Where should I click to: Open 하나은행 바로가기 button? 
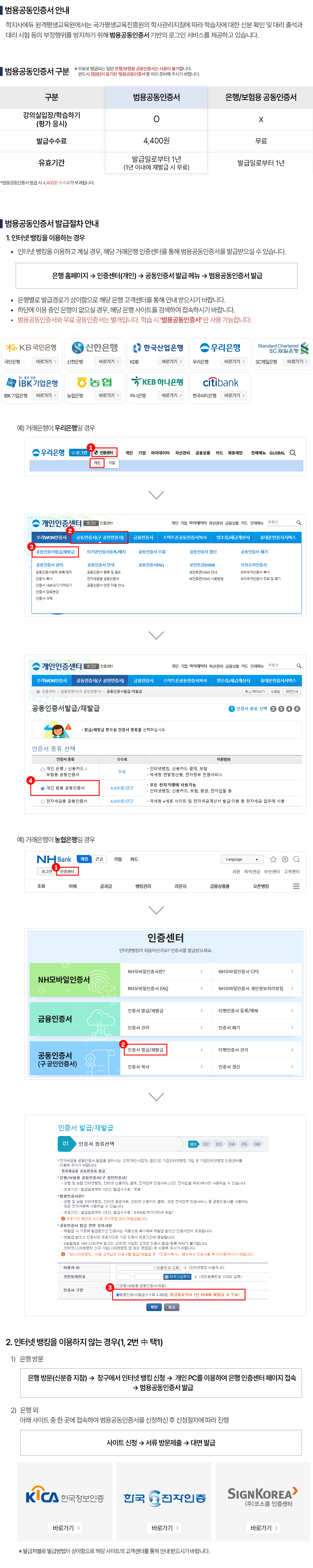coord(171,396)
